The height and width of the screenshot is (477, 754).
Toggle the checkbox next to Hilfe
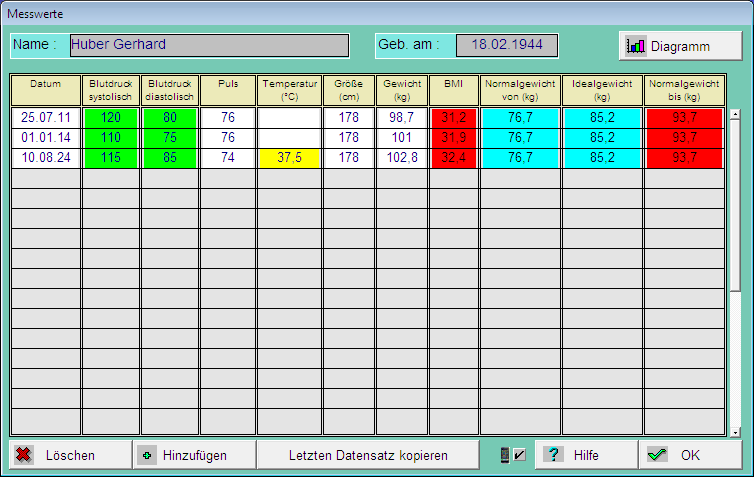[x=519, y=455]
